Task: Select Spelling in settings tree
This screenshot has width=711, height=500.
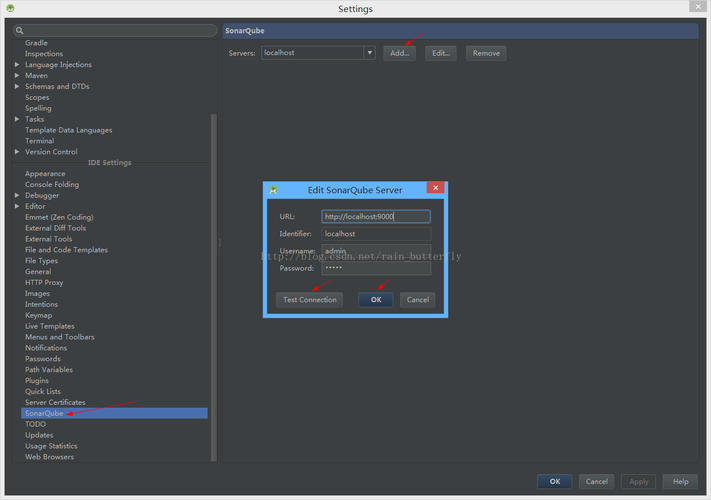Action: pyautogui.click(x=38, y=108)
